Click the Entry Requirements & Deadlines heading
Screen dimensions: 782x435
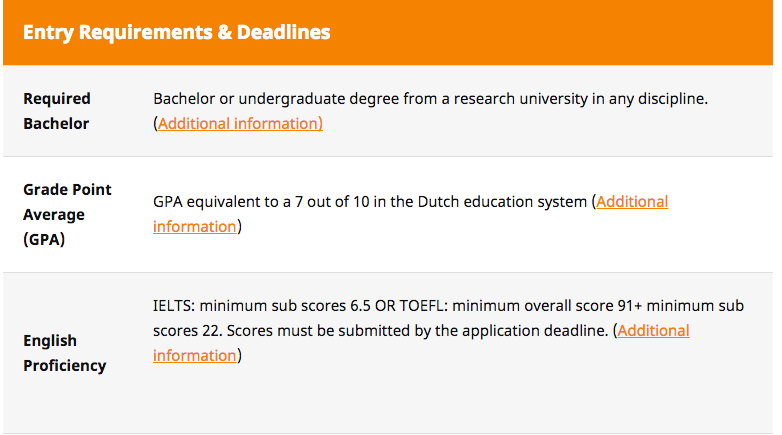[x=176, y=32]
